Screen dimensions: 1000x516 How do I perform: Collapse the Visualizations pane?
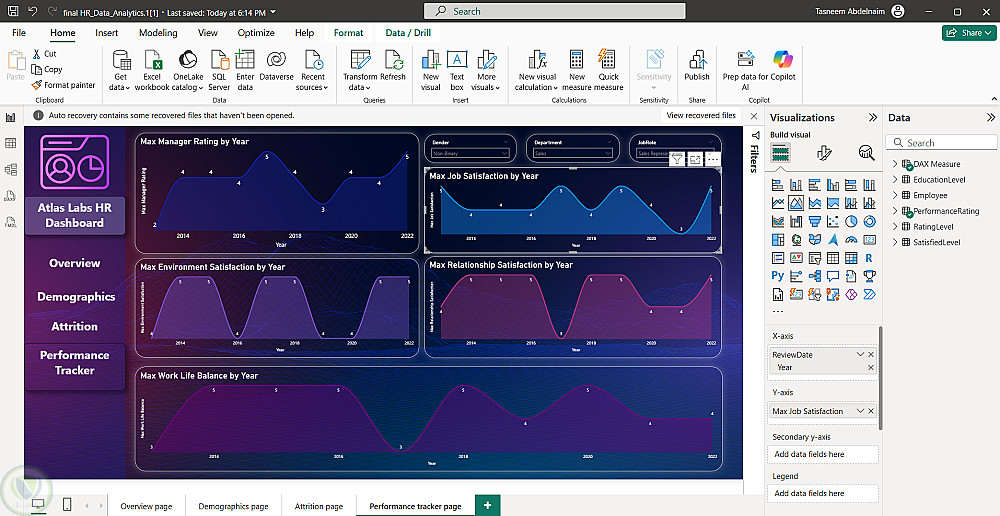872,118
